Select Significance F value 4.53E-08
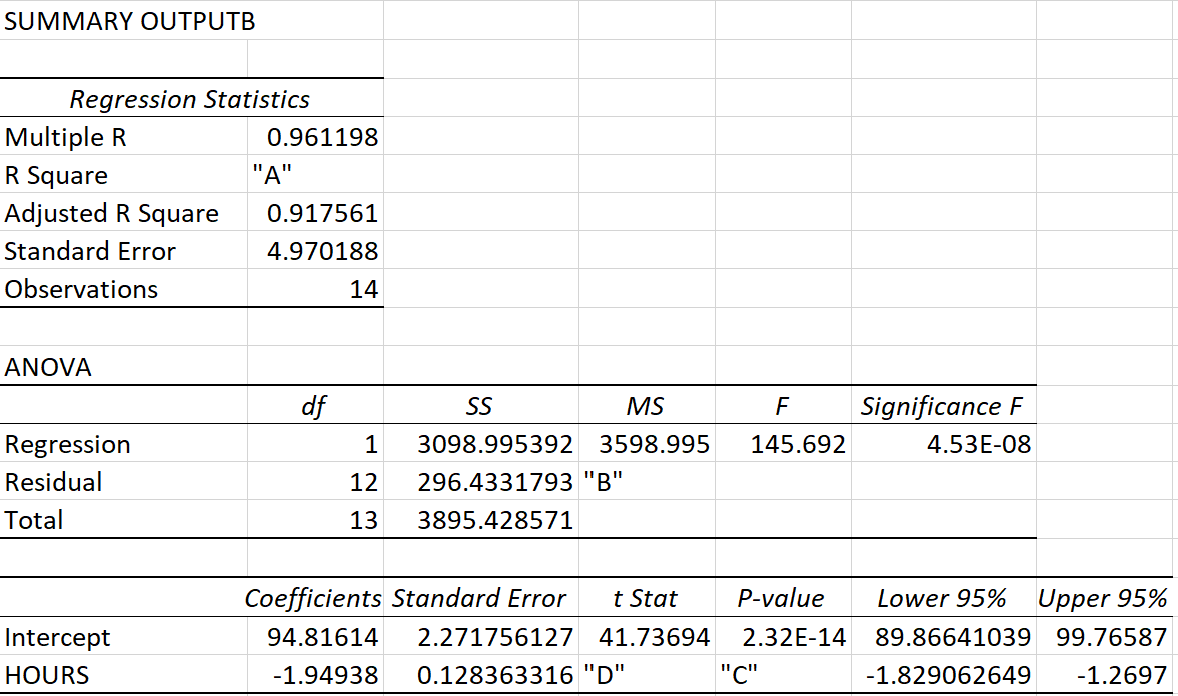The width and height of the screenshot is (1178, 696). pyautogui.click(x=979, y=444)
